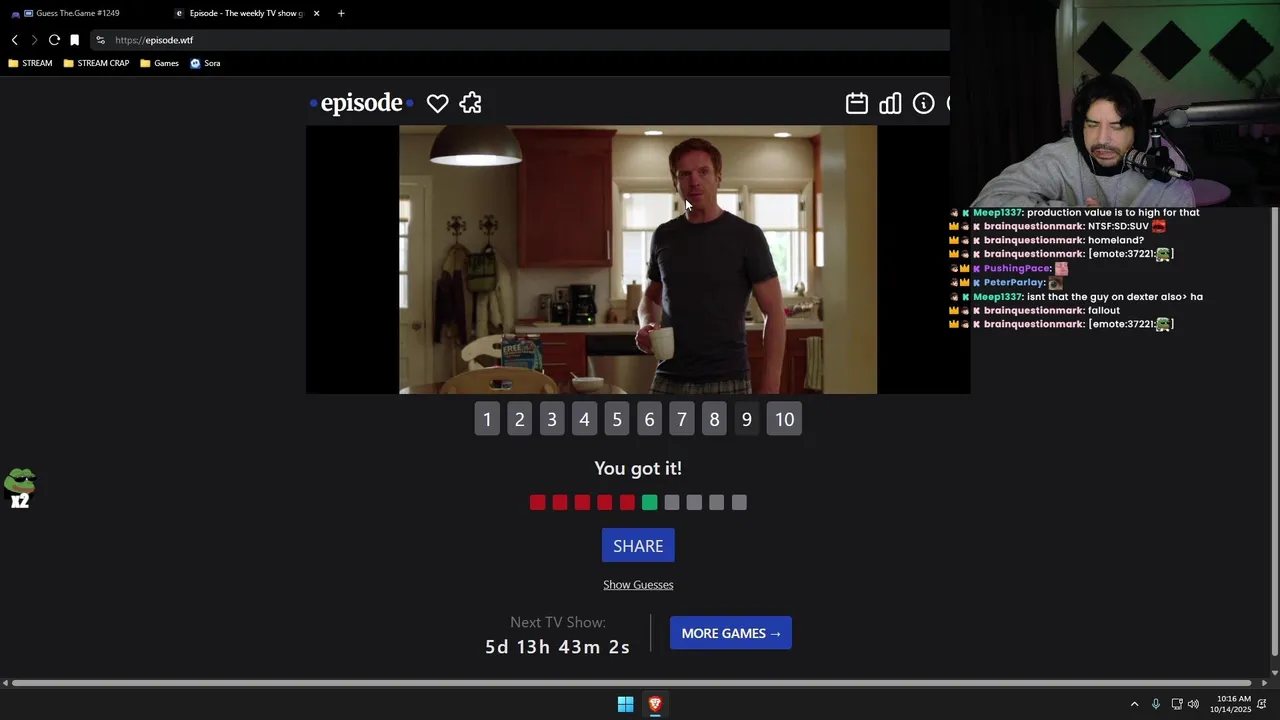Click the TV show frame image
The height and width of the screenshot is (720, 1280).
click(x=638, y=260)
